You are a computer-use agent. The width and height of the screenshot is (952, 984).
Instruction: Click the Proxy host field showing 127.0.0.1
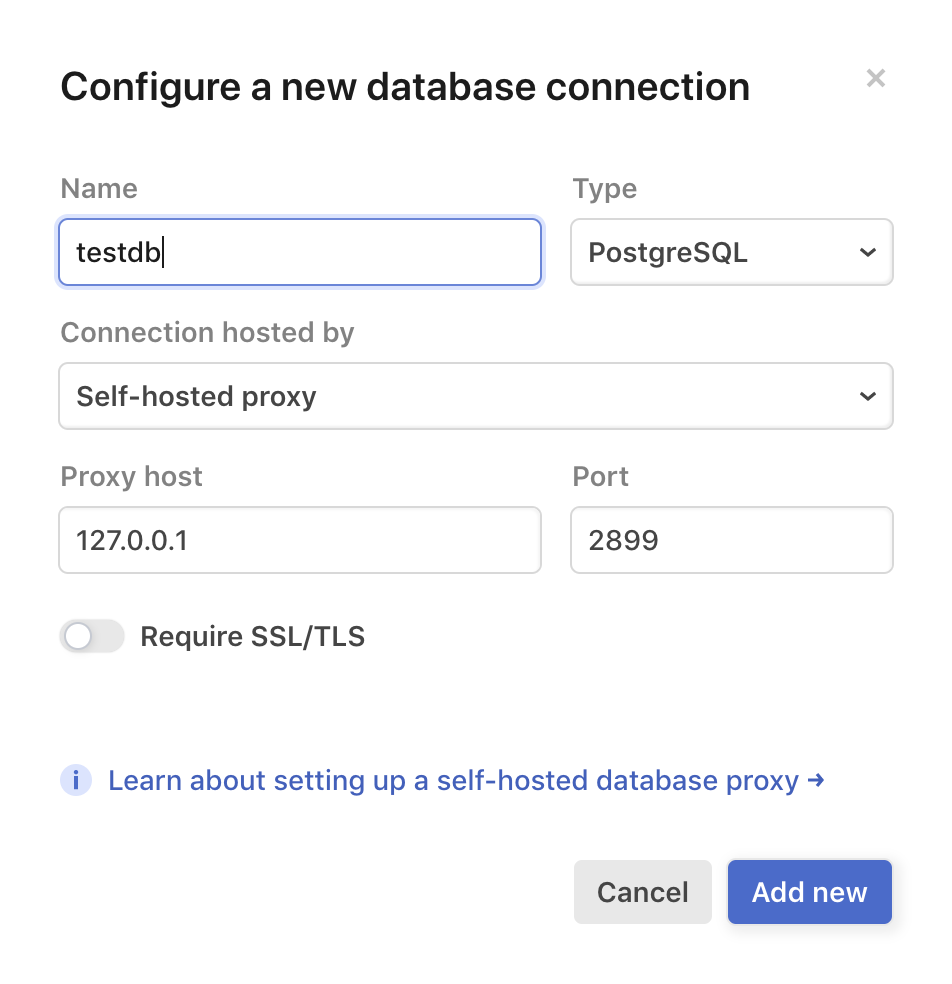300,540
